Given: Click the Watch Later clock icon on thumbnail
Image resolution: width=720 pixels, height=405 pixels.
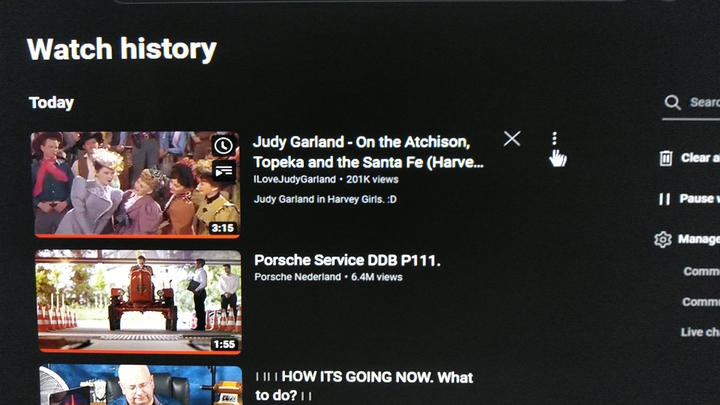Looking at the screenshot, I should (223, 146).
